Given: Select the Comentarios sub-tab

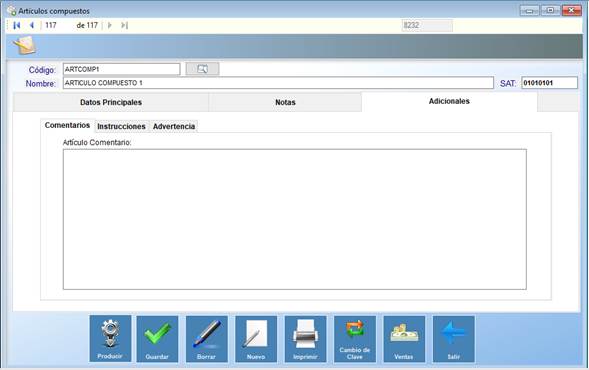Looking at the screenshot, I should click(67, 125).
